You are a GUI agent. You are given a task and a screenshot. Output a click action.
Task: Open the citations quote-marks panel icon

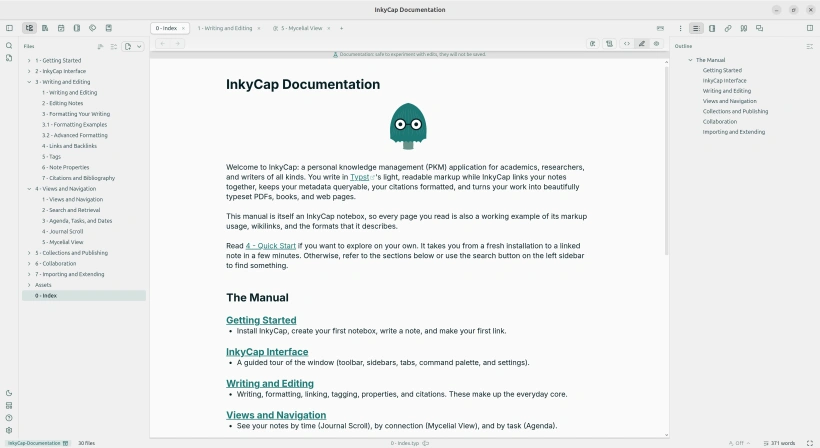[744, 28]
